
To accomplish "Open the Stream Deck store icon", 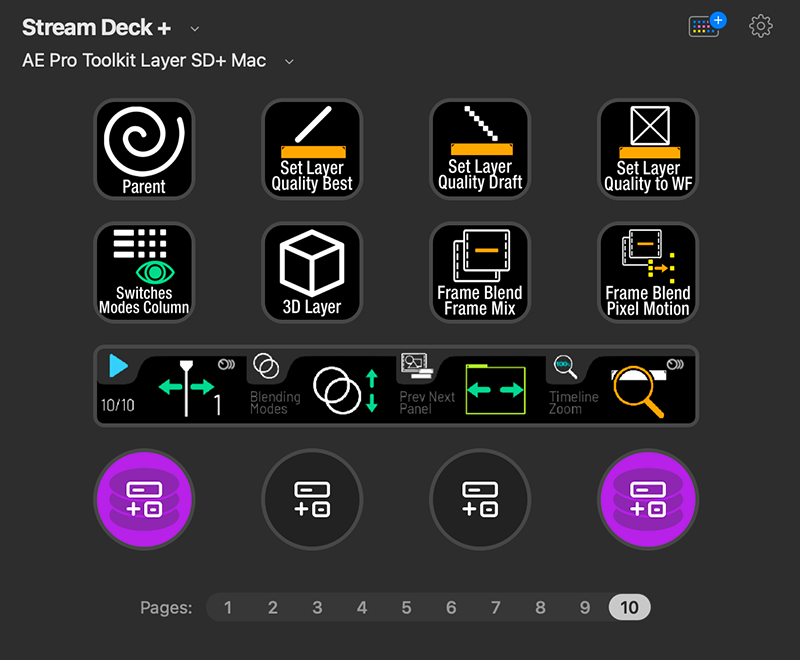I will coord(707,25).
